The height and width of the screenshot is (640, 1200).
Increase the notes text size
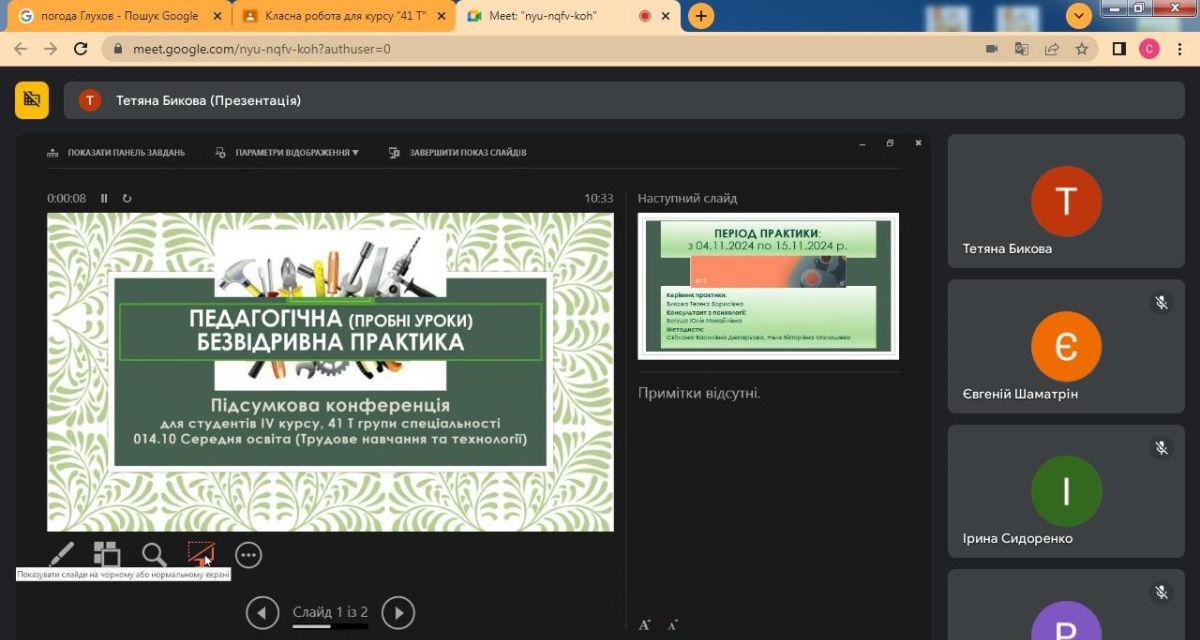tap(645, 625)
